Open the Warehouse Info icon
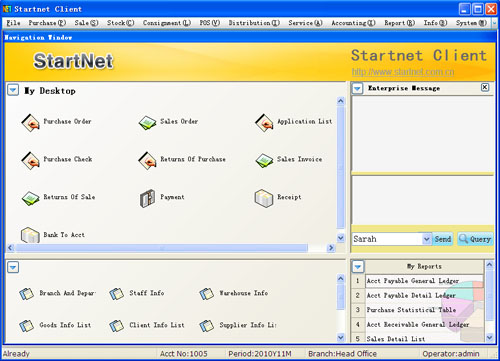500x361 pixels. click(x=206, y=294)
